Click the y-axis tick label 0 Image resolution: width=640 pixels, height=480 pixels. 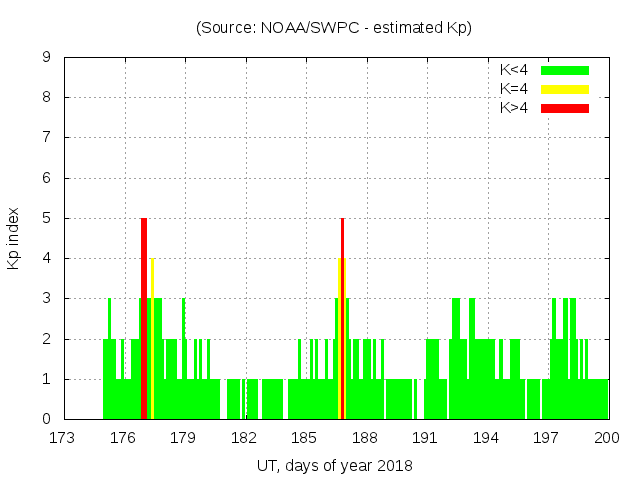[x=46, y=419]
